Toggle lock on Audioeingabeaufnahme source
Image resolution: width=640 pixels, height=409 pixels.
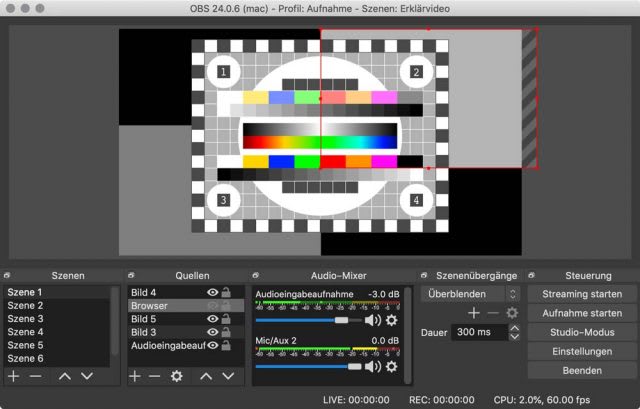[226, 345]
